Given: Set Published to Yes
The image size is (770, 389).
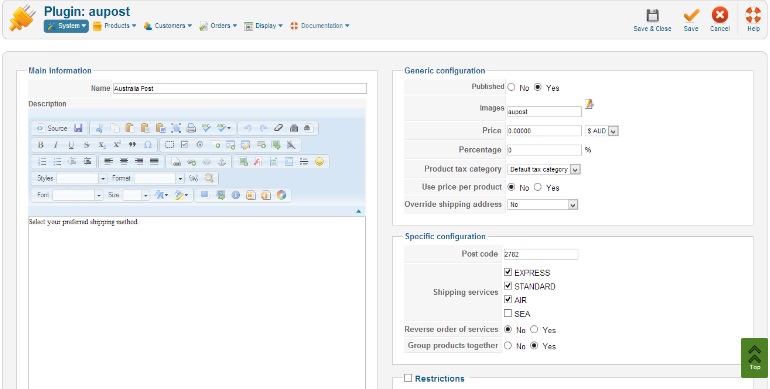Looking at the screenshot, I should 538,87.
